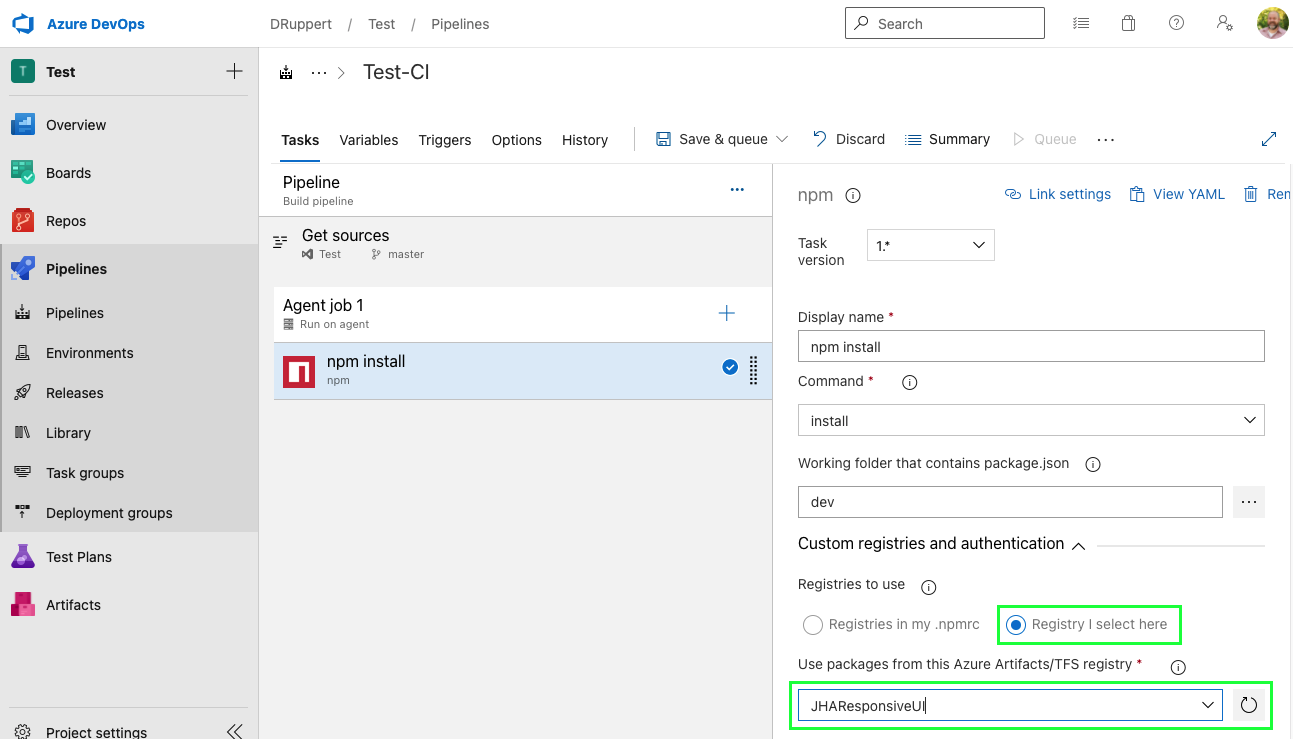This screenshot has height=739, width=1293.
Task: Open the marketplace shopping bag icon
Action: [x=1128, y=24]
